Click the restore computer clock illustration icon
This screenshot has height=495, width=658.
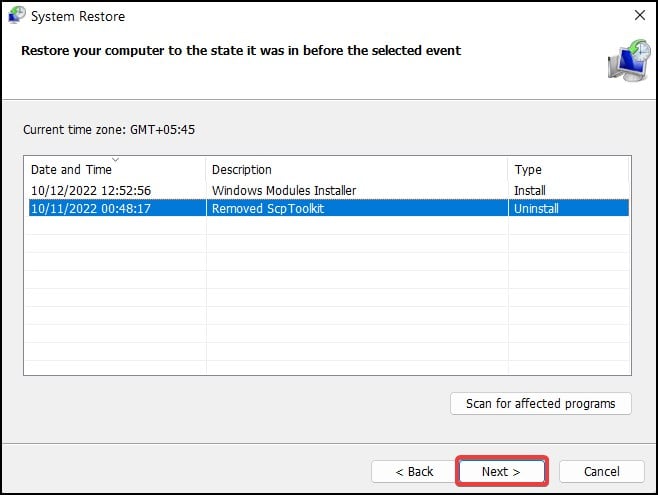coord(628,61)
